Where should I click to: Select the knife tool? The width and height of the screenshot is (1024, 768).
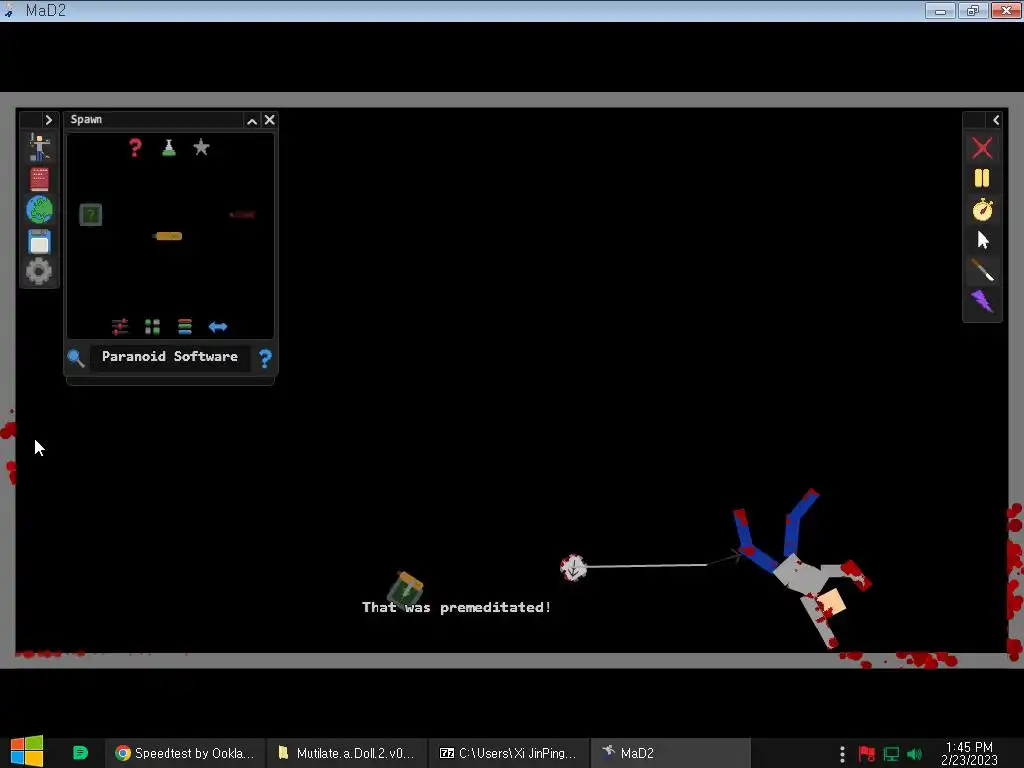[982, 270]
